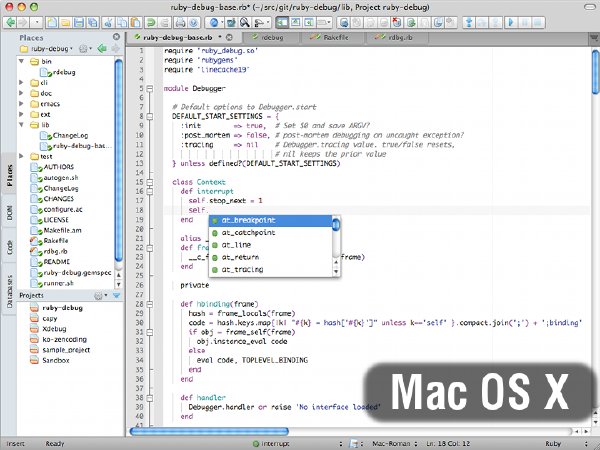
Task: Cut selection with the scissors icon
Action: click(x=108, y=22)
